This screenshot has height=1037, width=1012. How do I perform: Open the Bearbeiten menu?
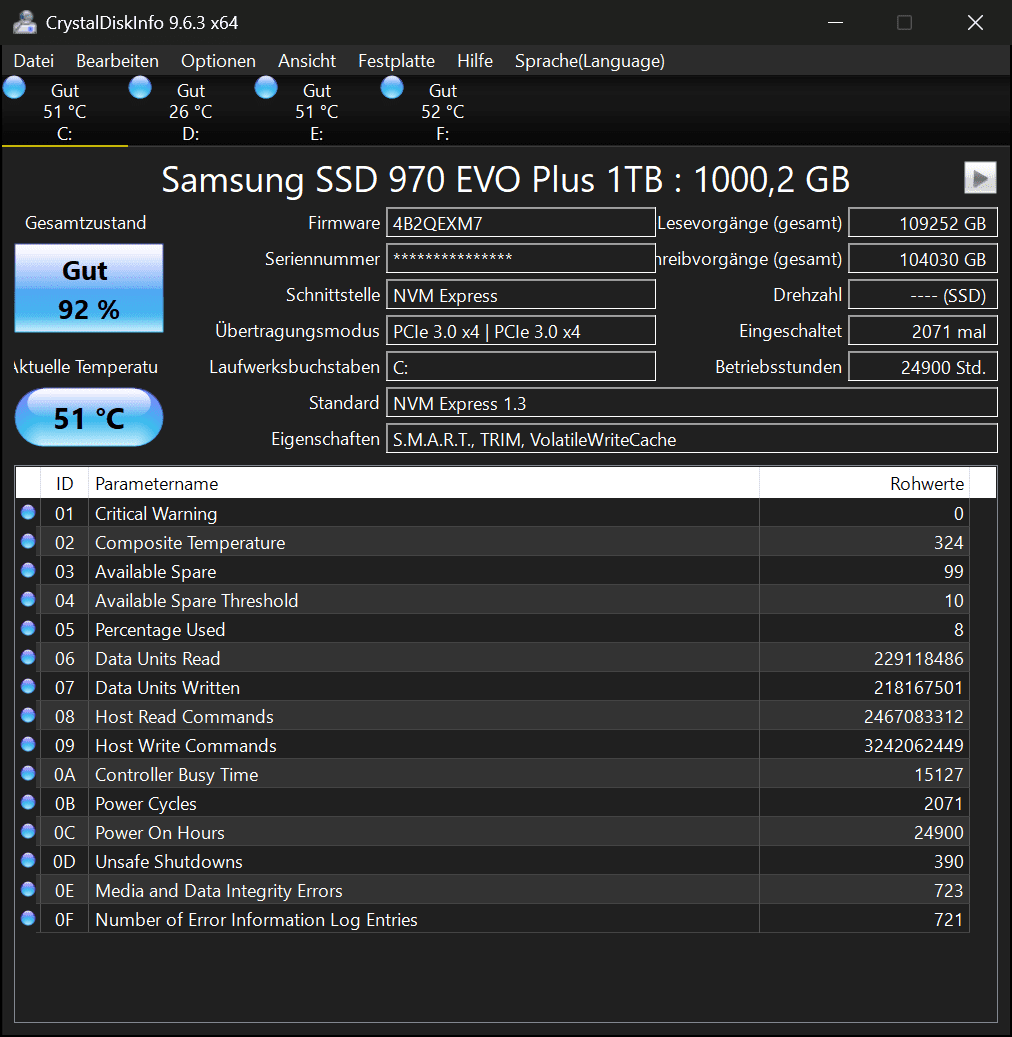(x=117, y=61)
